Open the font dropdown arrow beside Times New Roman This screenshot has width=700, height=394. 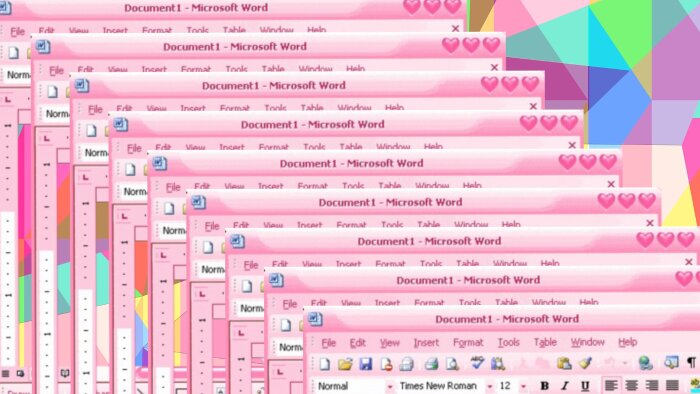click(490, 386)
